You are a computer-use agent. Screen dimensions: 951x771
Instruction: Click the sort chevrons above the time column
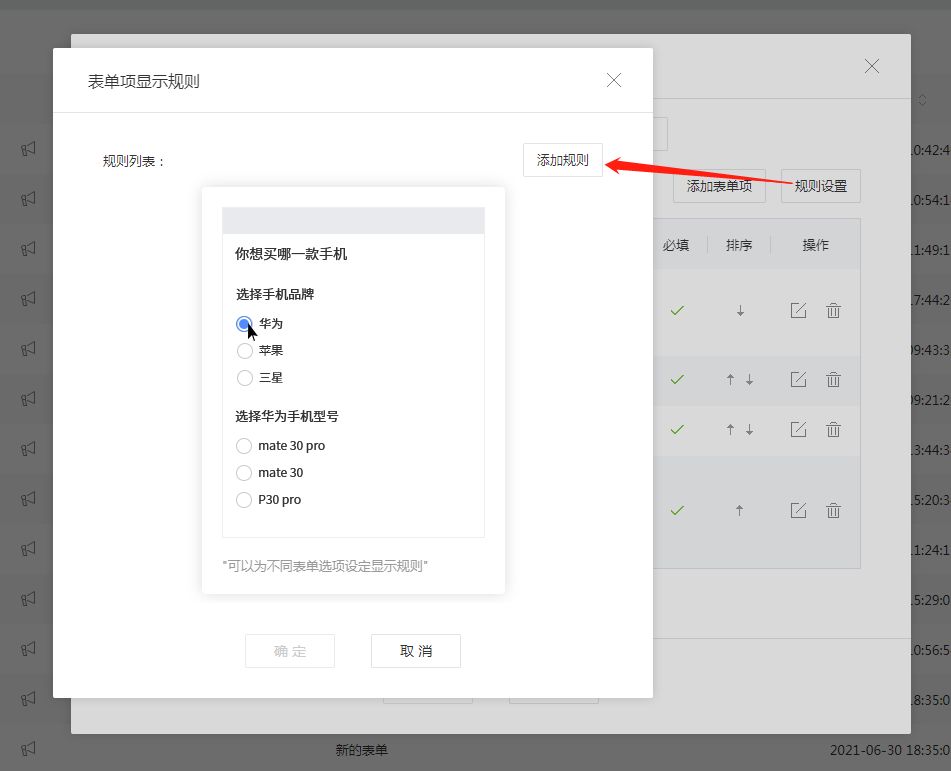pos(922,100)
